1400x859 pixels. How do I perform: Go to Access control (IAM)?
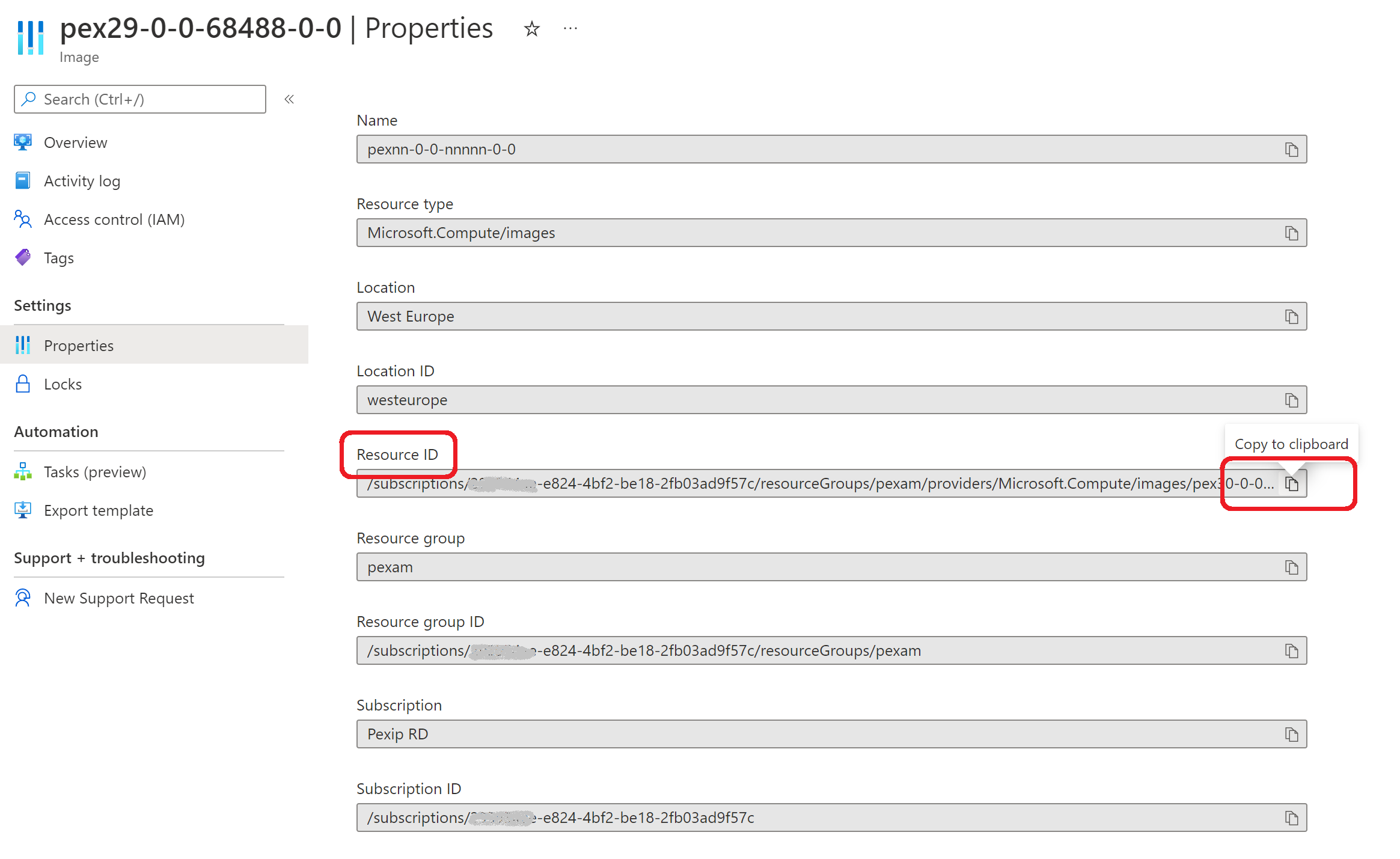114,219
